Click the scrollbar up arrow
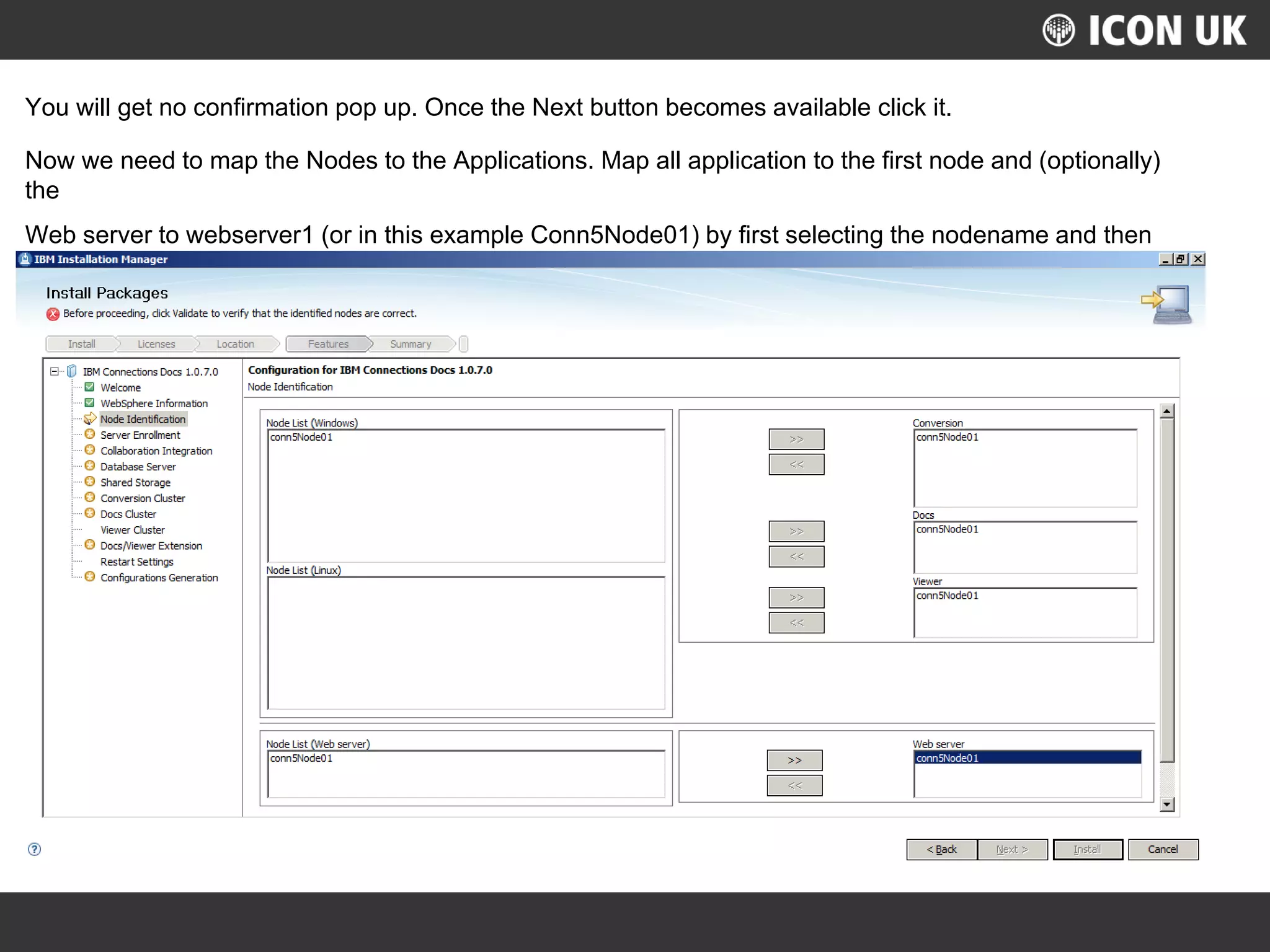 tap(1167, 411)
